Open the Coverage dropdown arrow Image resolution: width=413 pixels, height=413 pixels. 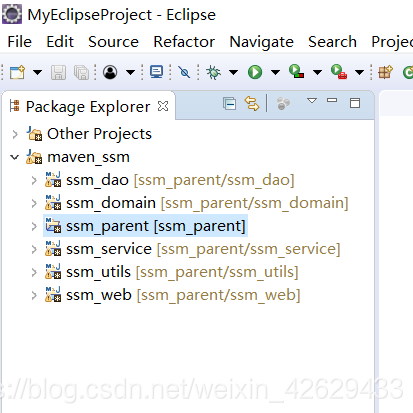coord(317,72)
